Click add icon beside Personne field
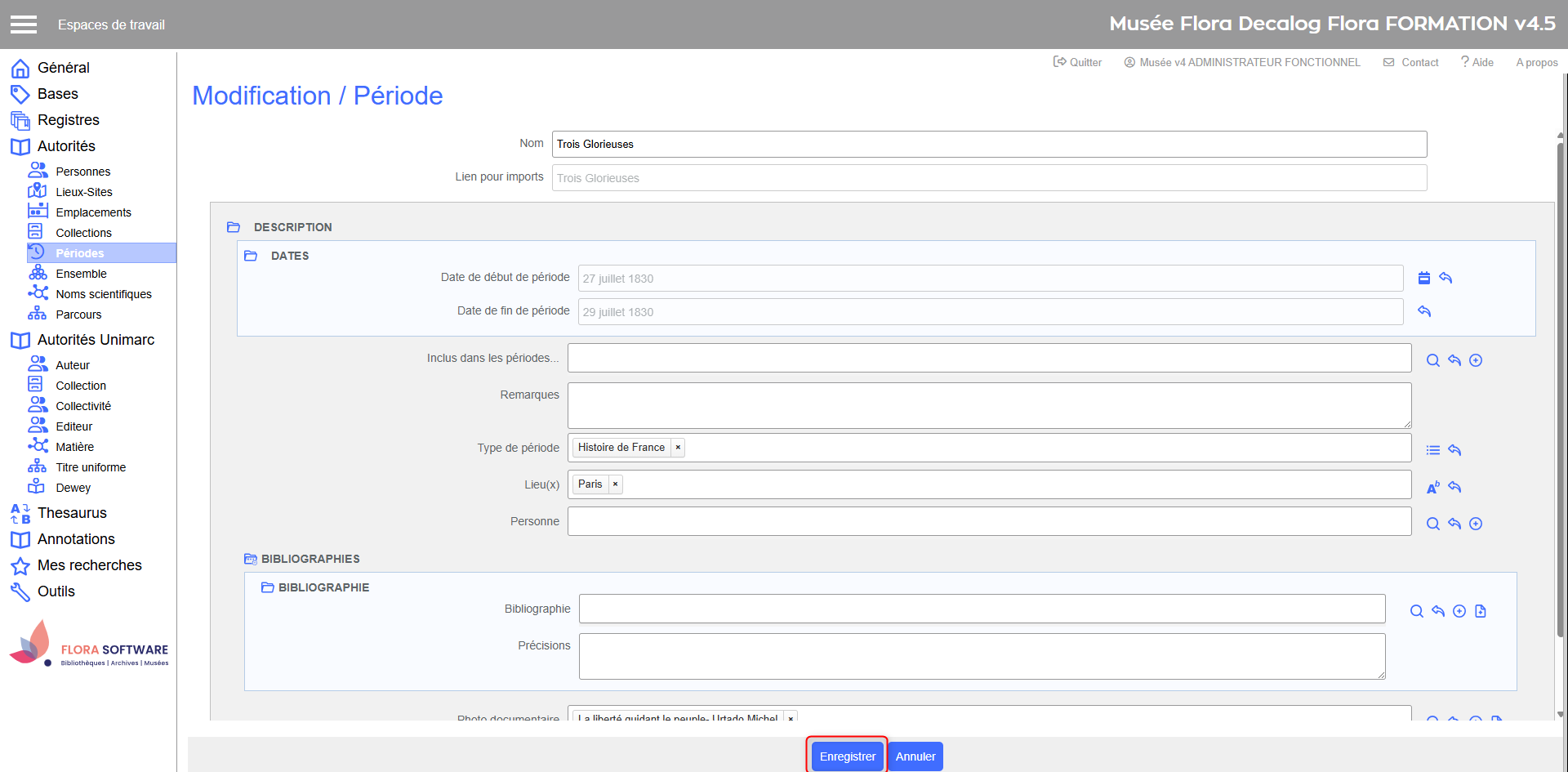 (1476, 524)
